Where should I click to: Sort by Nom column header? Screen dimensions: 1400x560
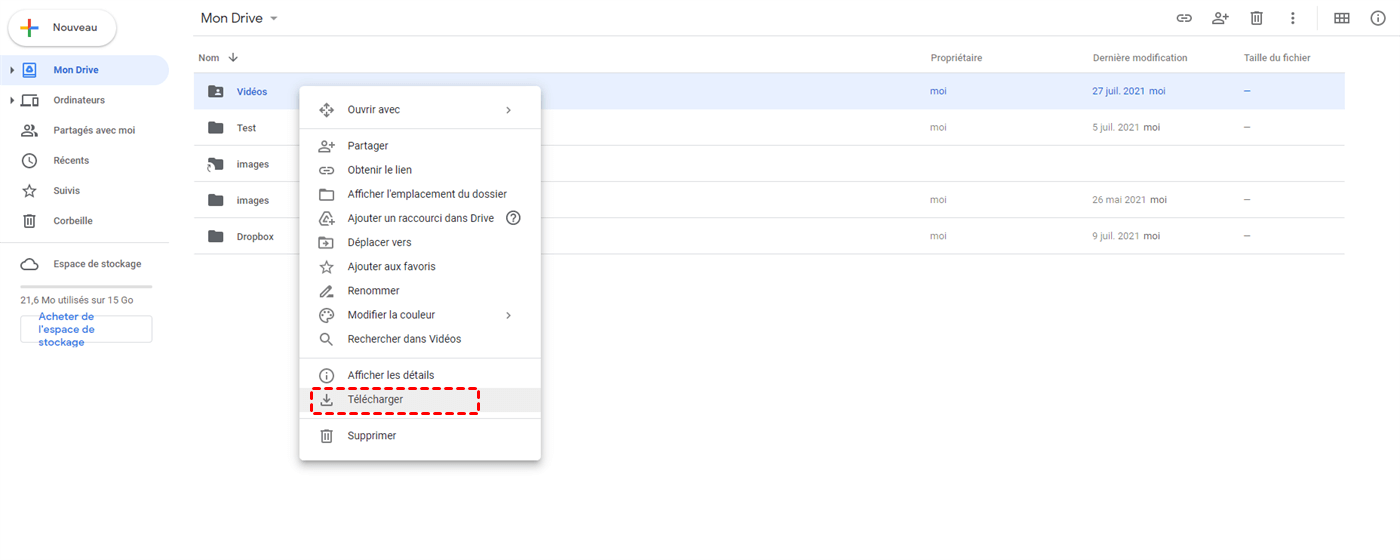[x=209, y=58]
